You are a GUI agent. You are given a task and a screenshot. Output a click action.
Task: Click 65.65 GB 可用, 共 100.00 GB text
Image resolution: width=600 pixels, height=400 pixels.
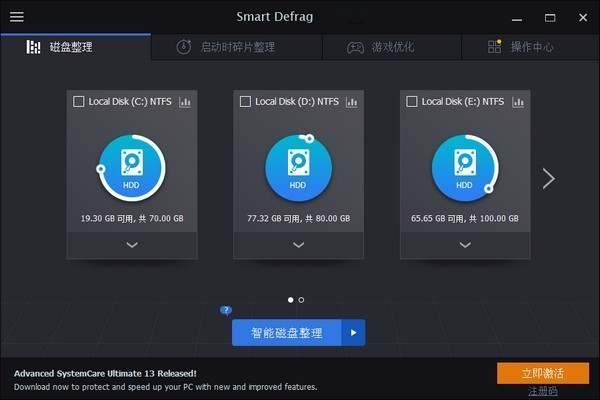465,219
